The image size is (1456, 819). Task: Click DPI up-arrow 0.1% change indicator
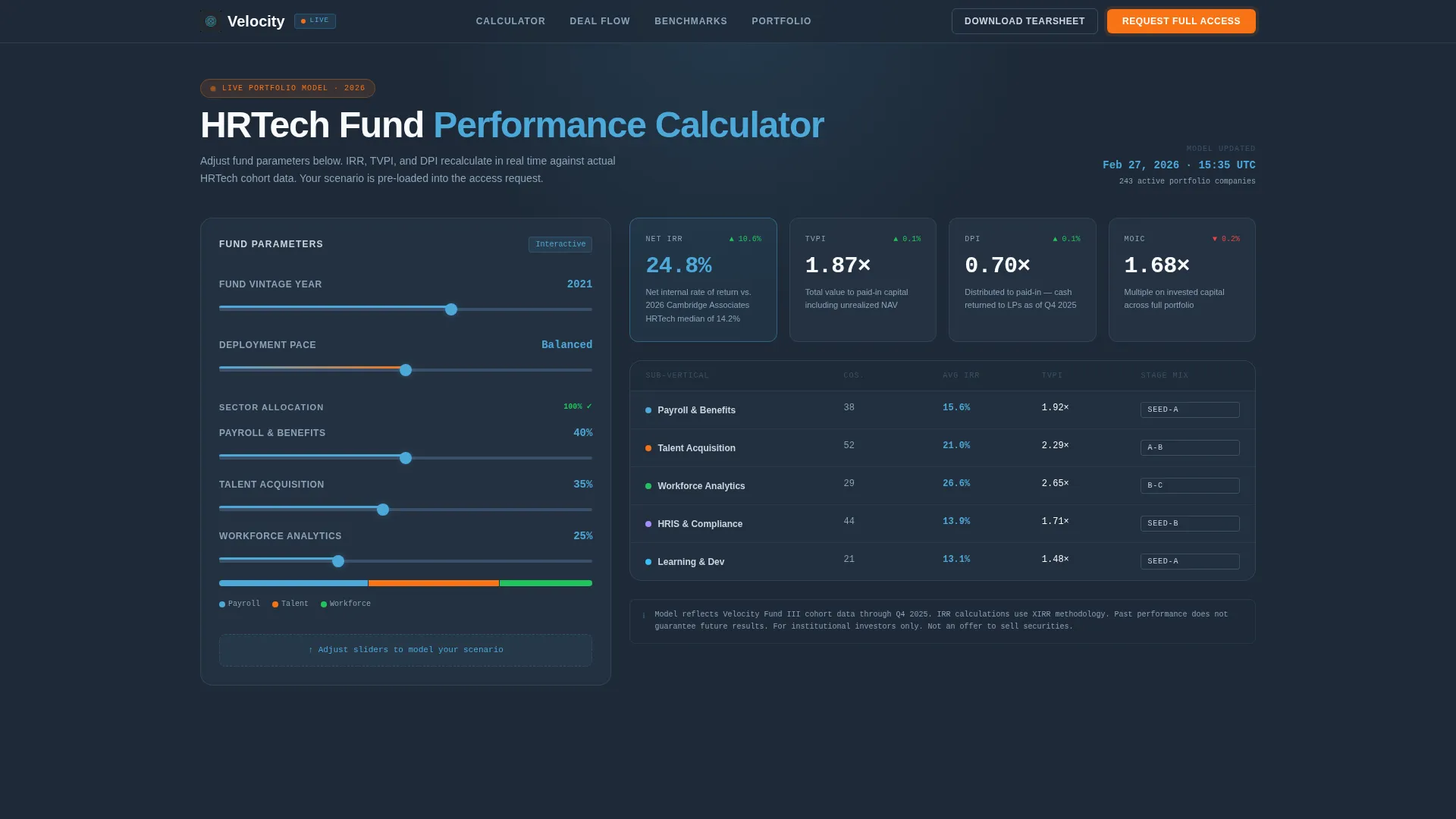point(1066,240)
